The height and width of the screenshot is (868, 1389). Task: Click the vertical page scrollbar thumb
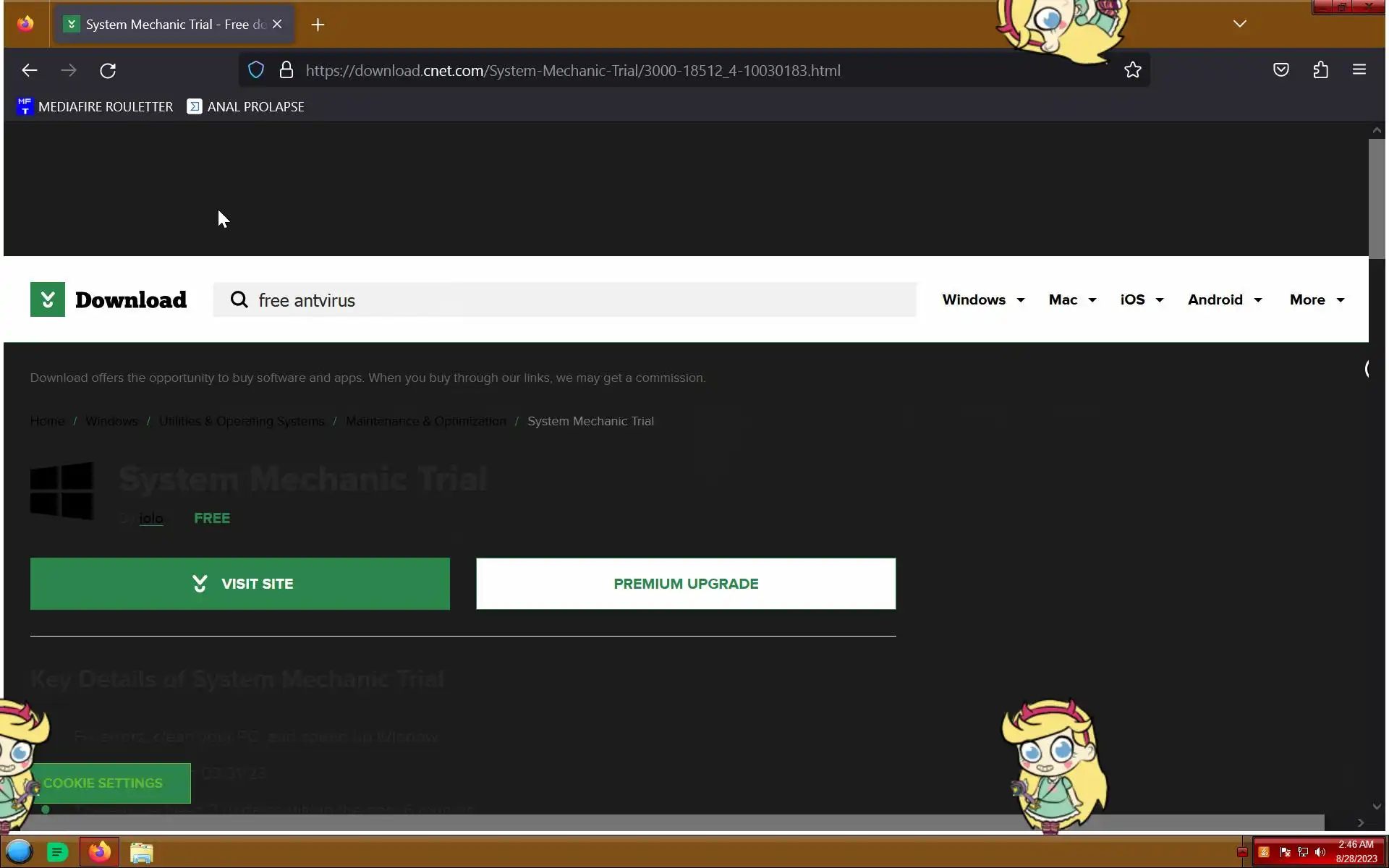click(1376, 199)
